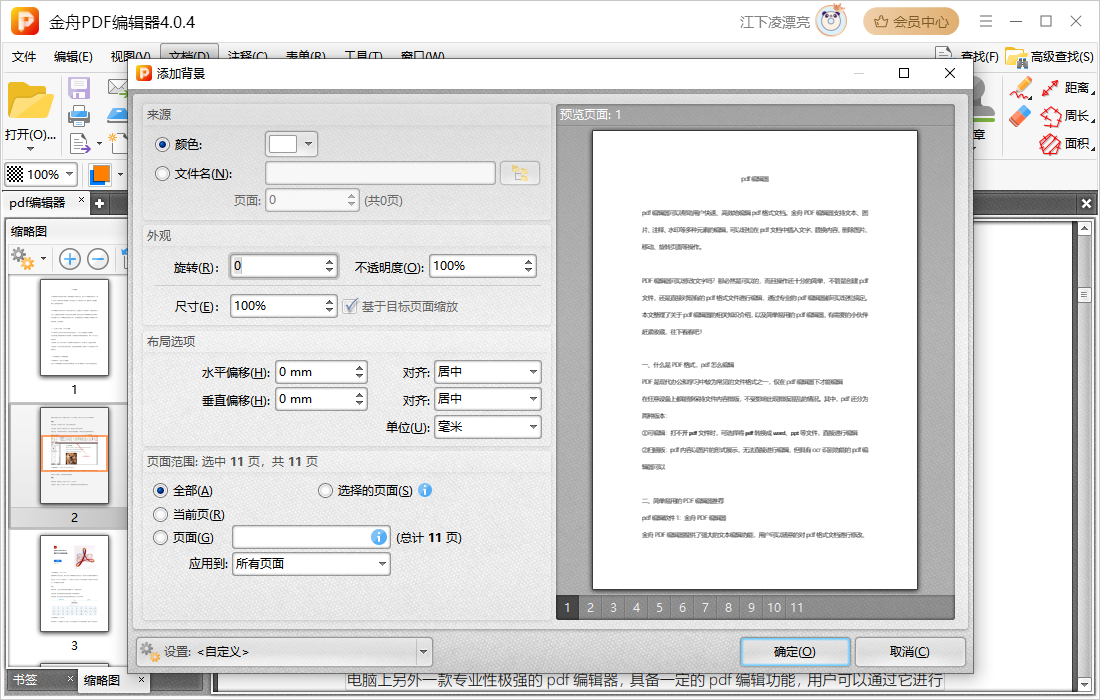Toggle 基于目标页面缩放 checkbox
This screenshot has height=700, width=1100.
tap(349, 307)
